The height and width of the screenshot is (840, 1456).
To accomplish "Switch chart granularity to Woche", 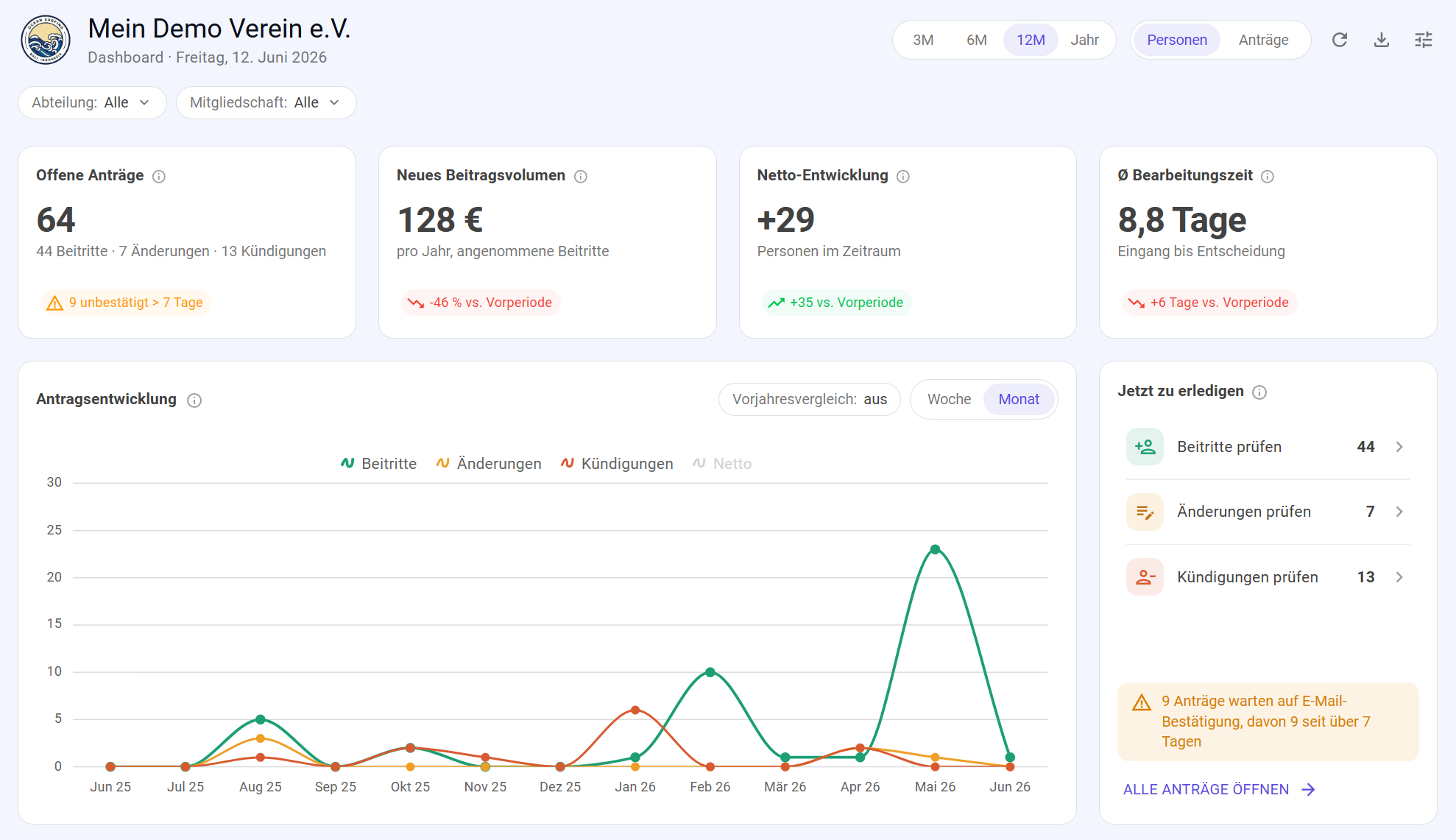I will tap(949, 399).
